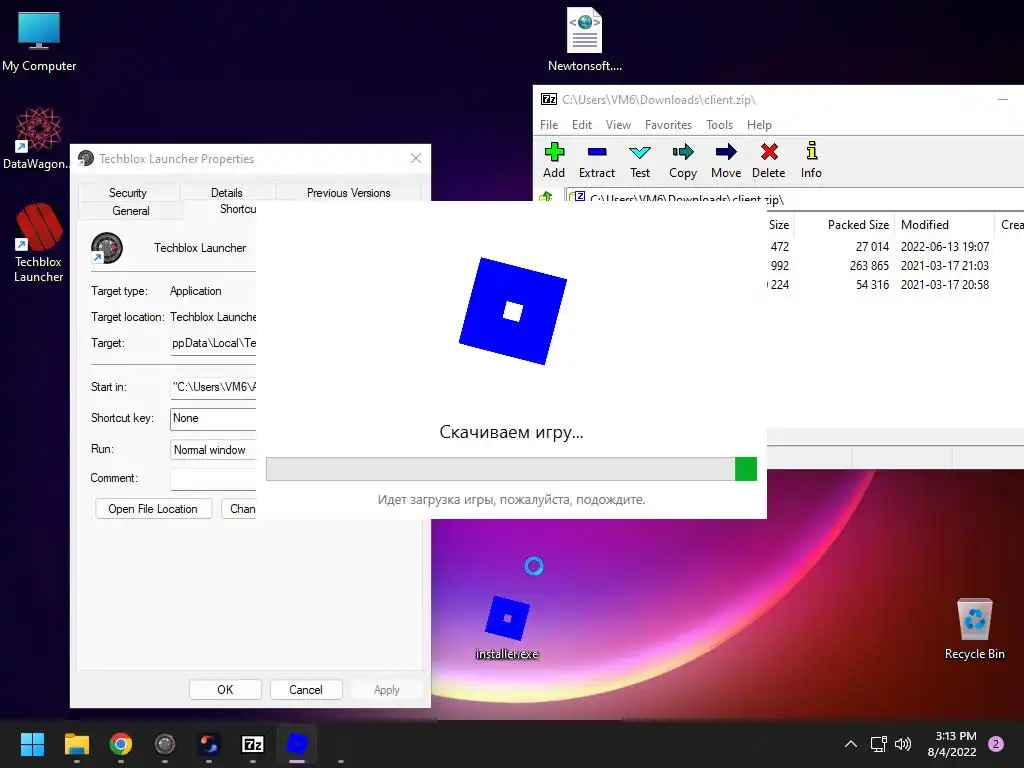Click packed size value 263 865
This screenshot has width=1024, height=768.
(x=869, y=266)
